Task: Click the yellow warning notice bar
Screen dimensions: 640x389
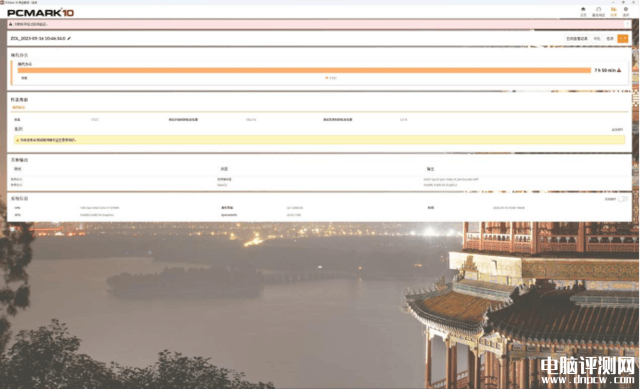Action: (x=319, y=140)
